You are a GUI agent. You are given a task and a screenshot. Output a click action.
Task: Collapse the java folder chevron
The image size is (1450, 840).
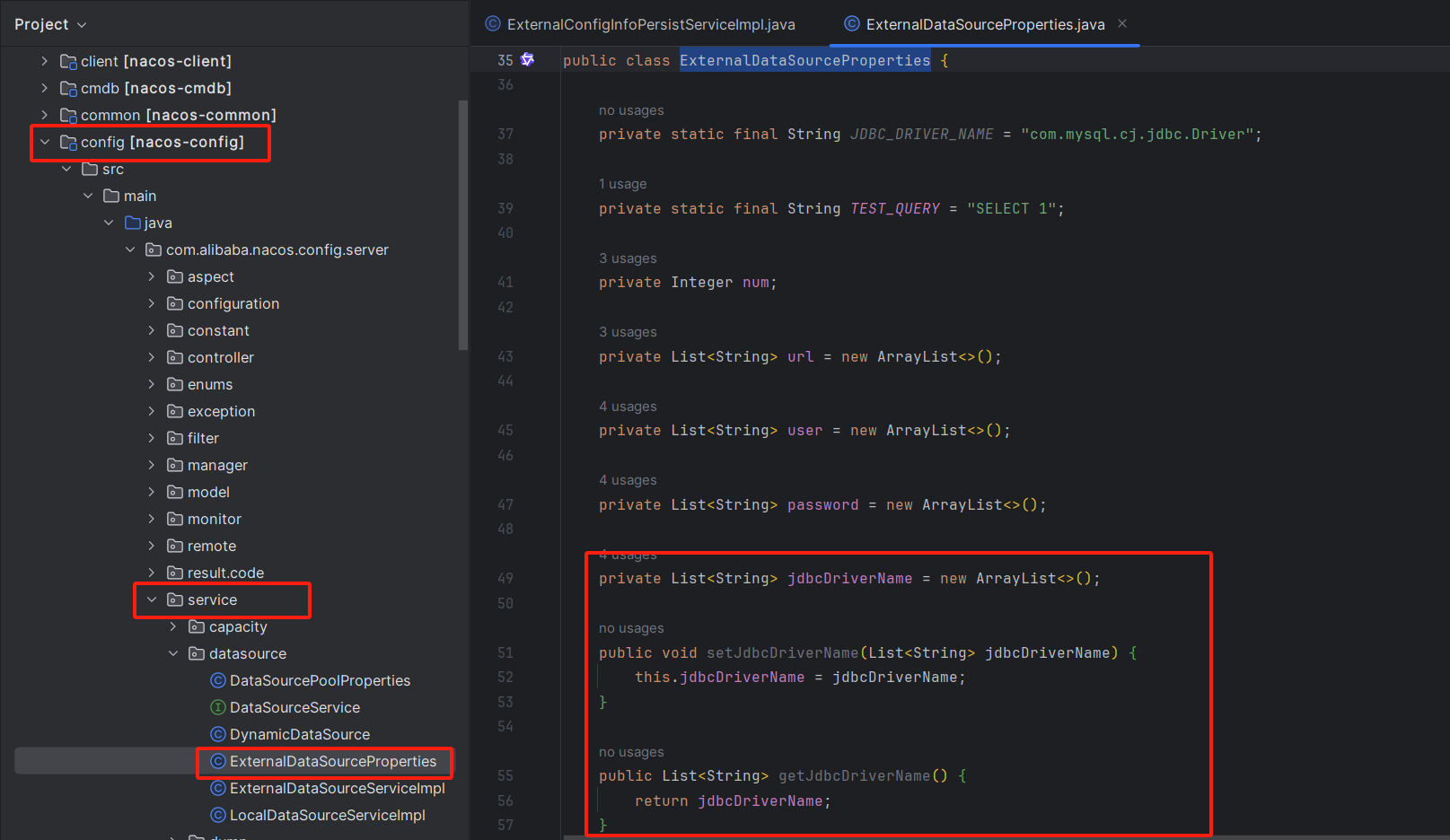point(109,223)
